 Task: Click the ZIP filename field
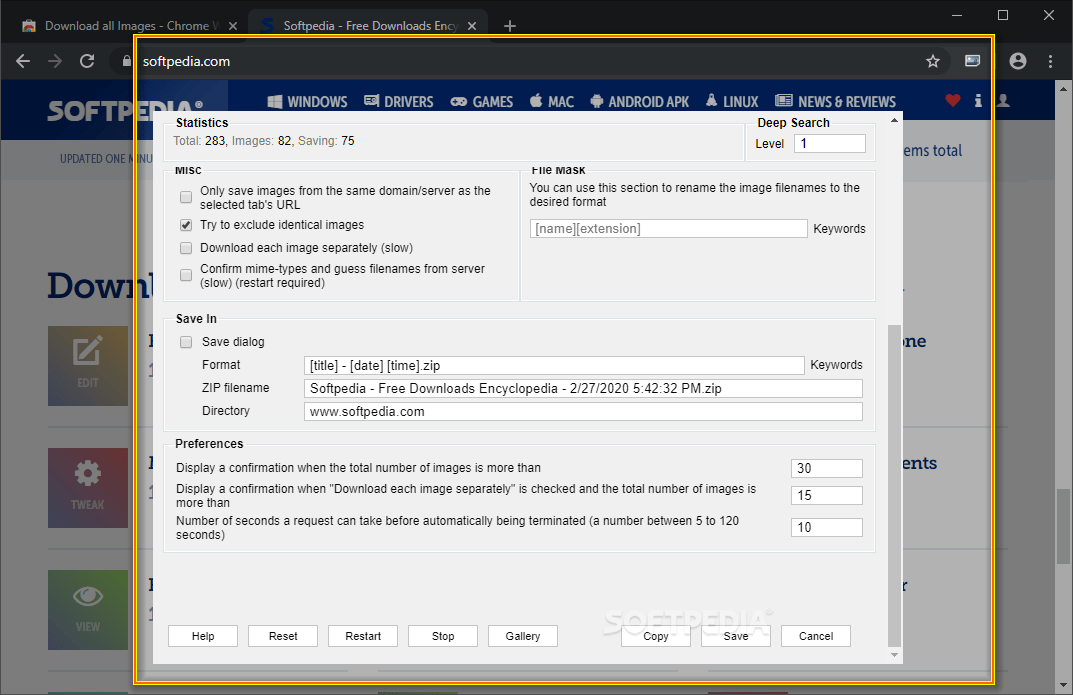tap(583, 389)
